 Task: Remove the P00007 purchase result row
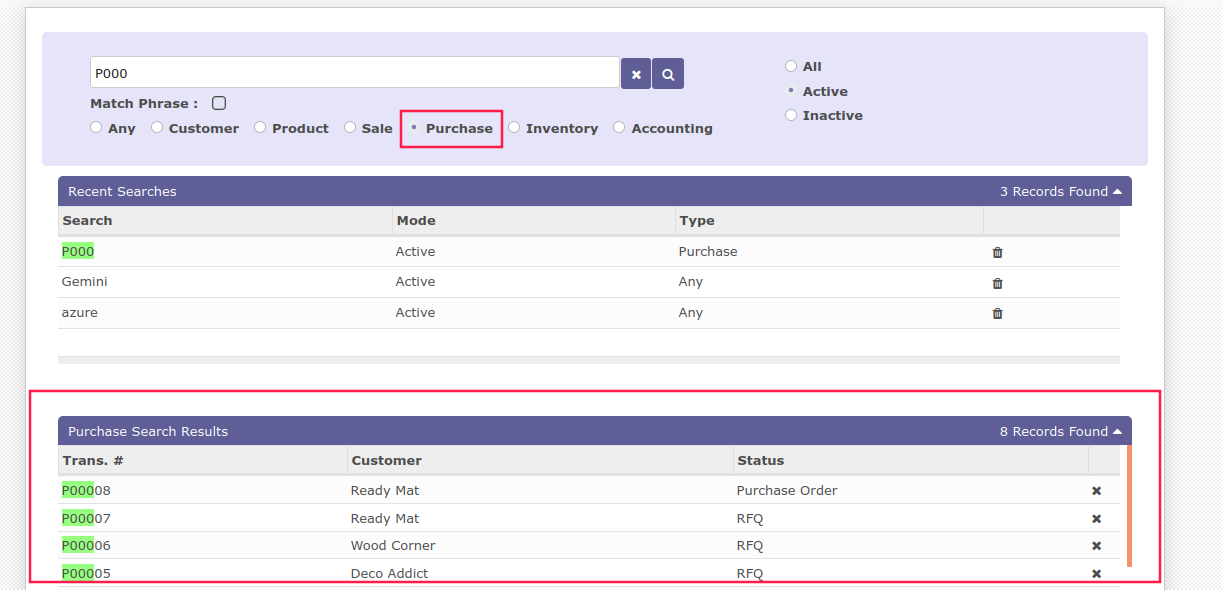pyautogui.click(x=1096, y=519)
